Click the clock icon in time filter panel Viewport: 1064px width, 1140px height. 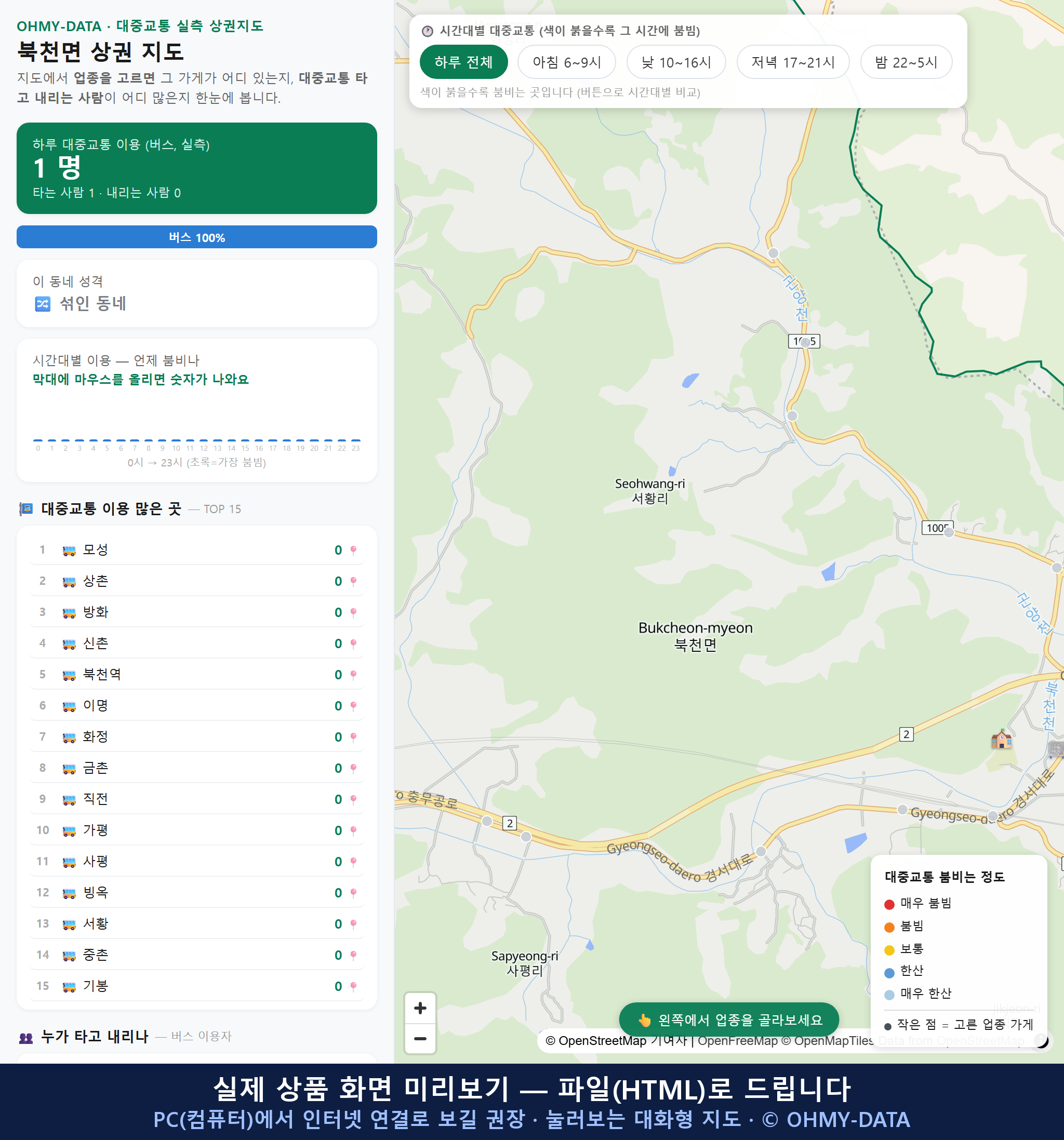tap(428, 31)
